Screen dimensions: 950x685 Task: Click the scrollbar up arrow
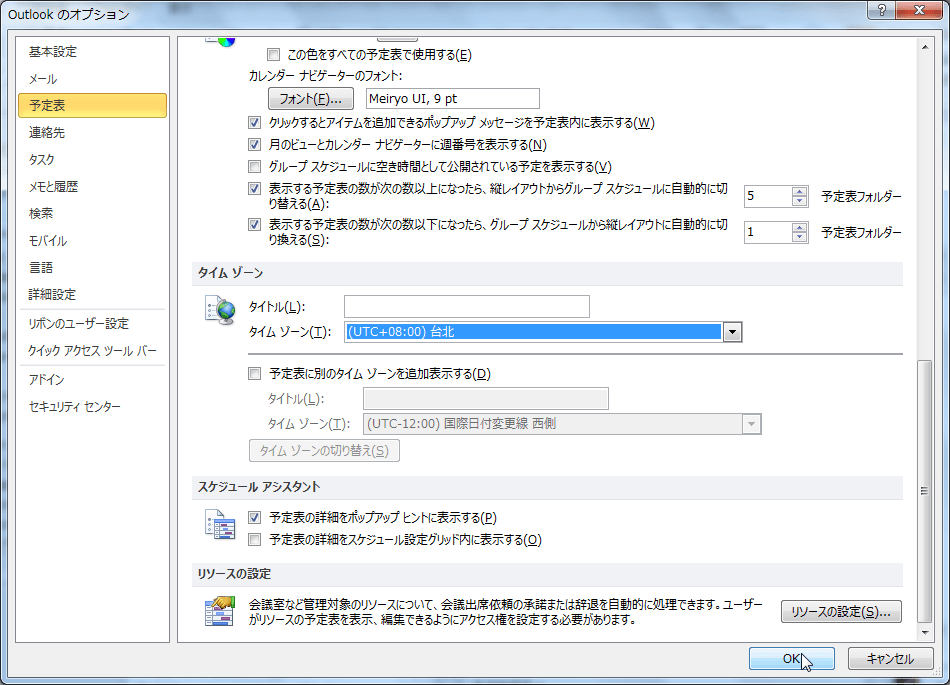tap(925, 47)
